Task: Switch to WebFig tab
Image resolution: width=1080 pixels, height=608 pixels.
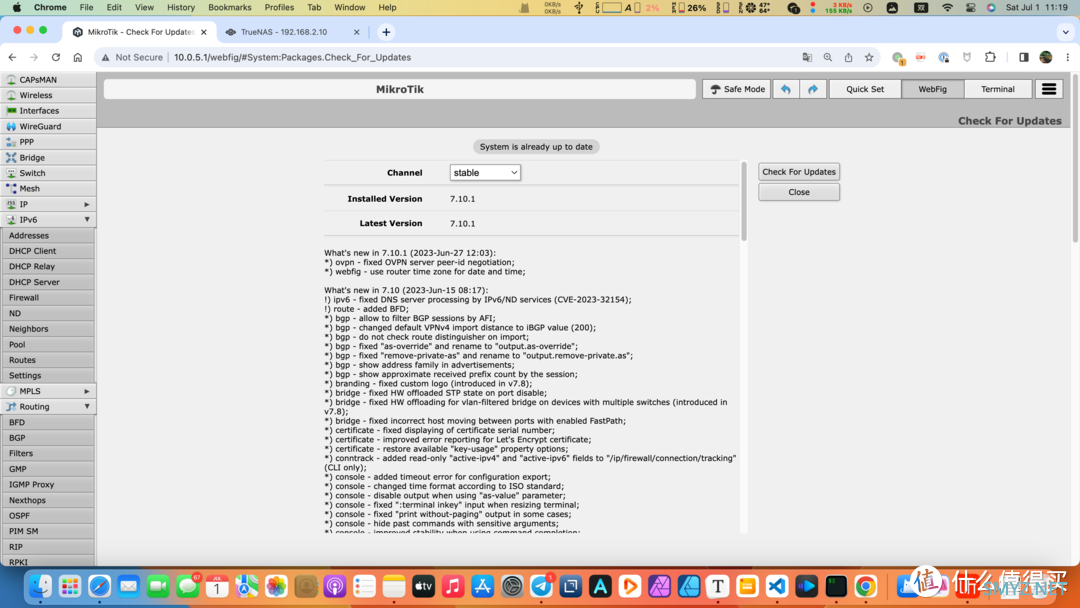Action: (933, 89)
